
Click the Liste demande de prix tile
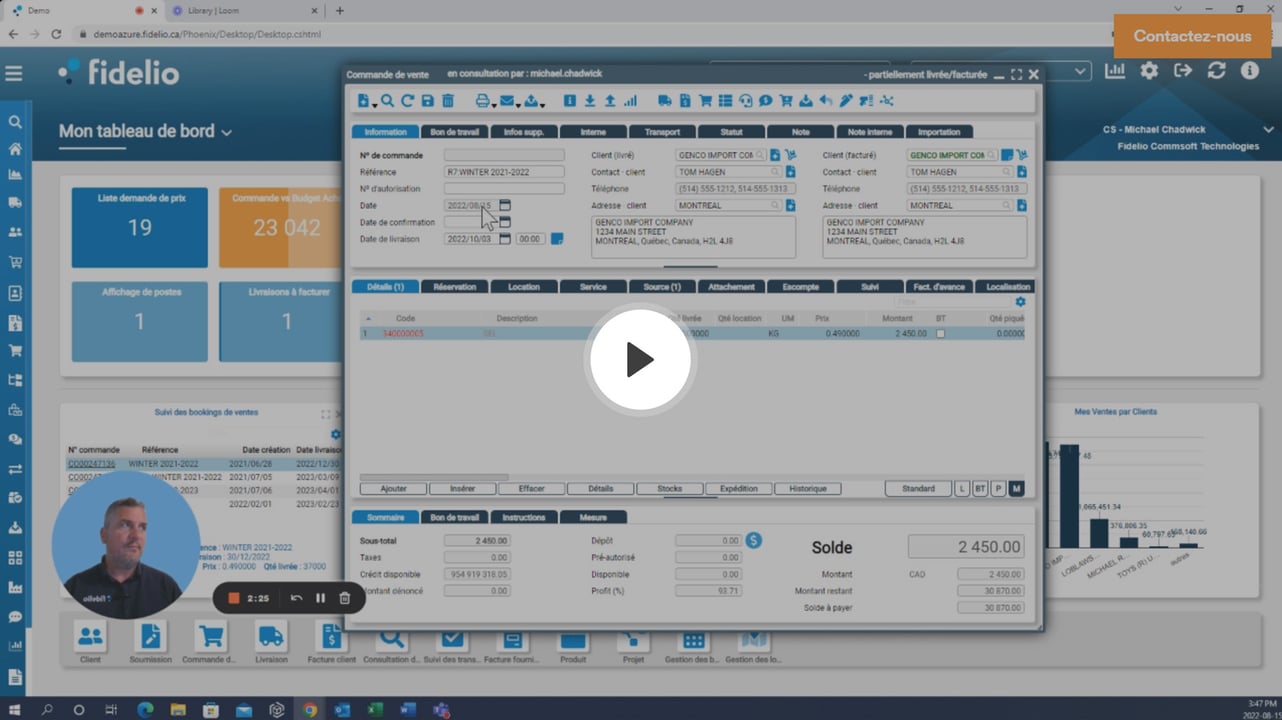[x=140, y=227]
